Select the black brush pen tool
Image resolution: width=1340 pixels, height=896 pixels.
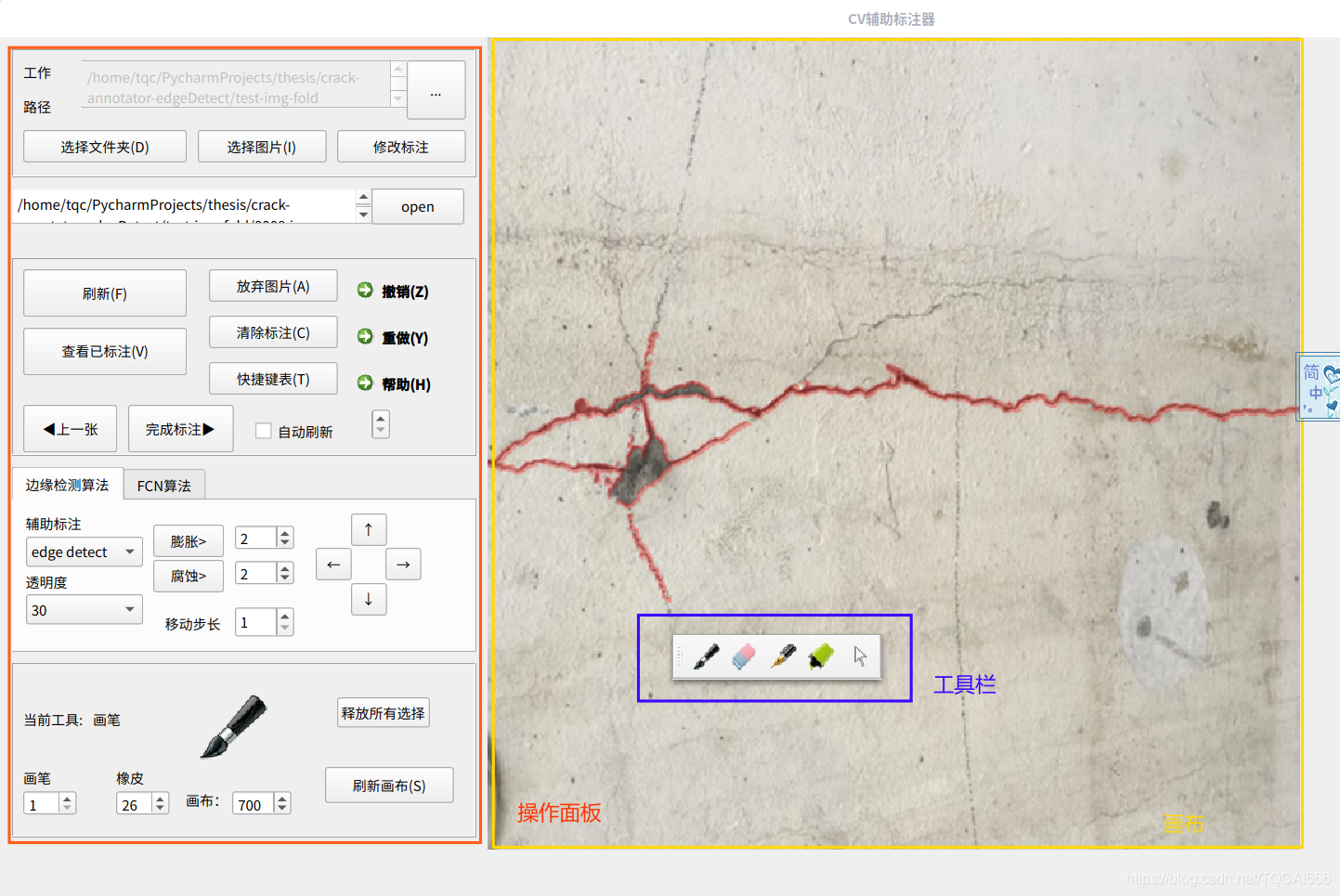[706, 656]
